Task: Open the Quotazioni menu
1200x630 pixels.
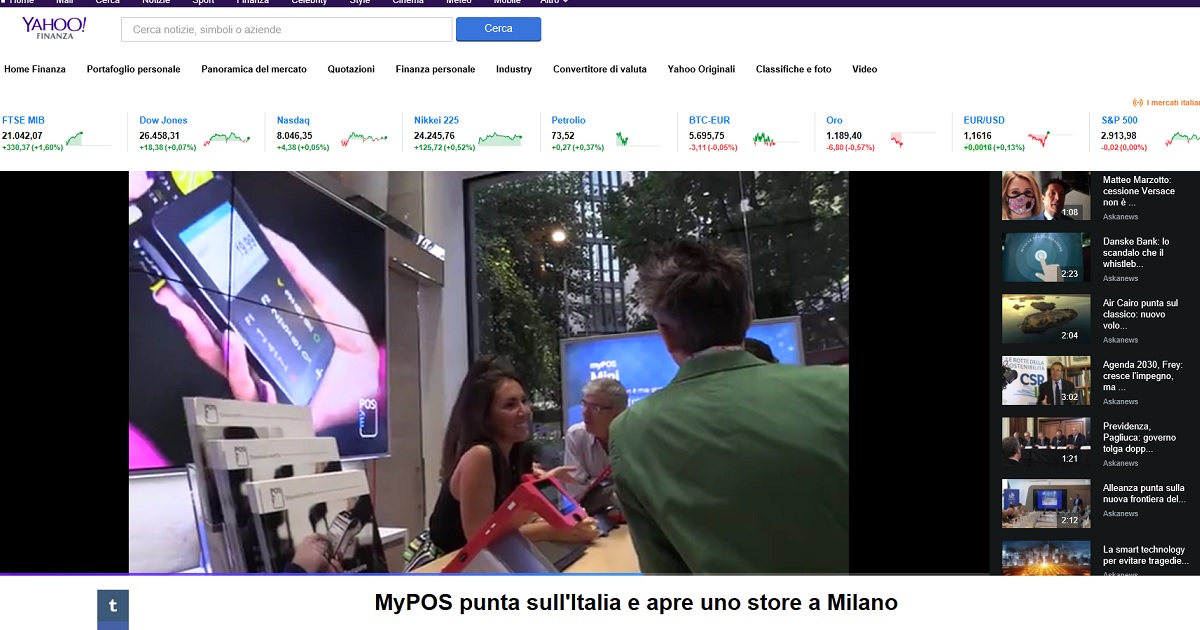Action: tap(351, 69)
